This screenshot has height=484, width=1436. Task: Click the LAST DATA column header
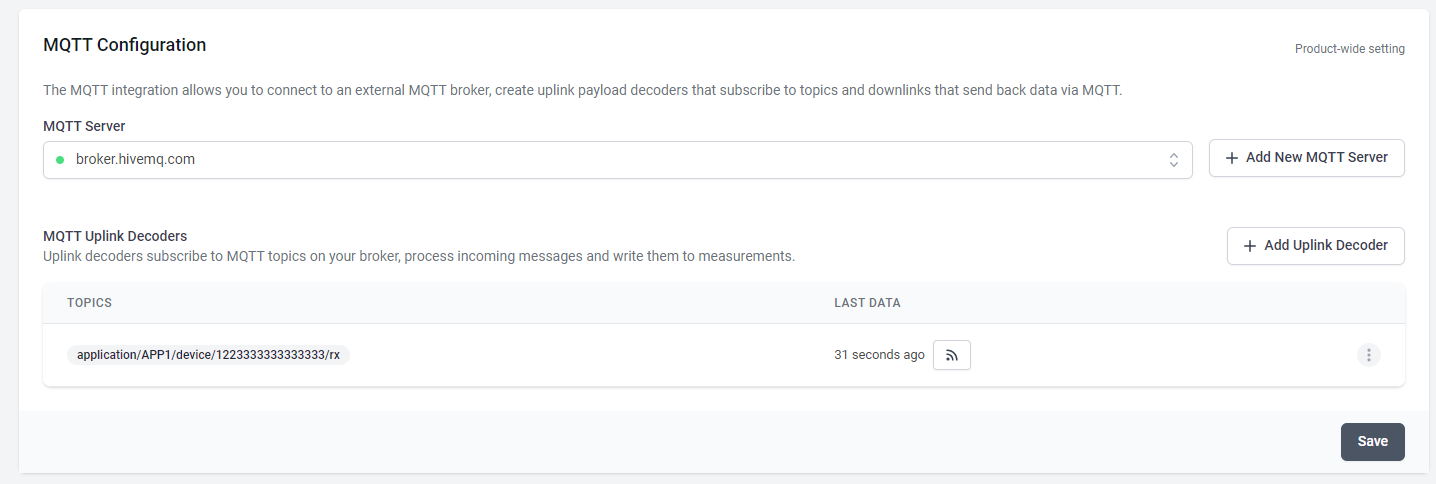867,303
